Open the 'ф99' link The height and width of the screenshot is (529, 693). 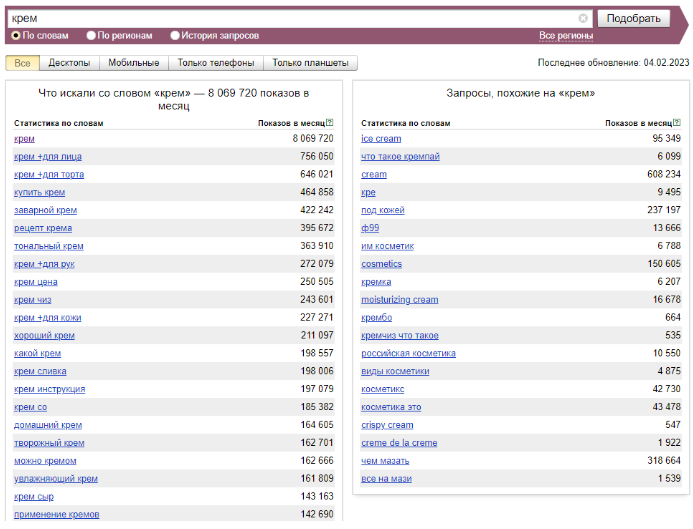pyautogui.click(x=370, y=228)
